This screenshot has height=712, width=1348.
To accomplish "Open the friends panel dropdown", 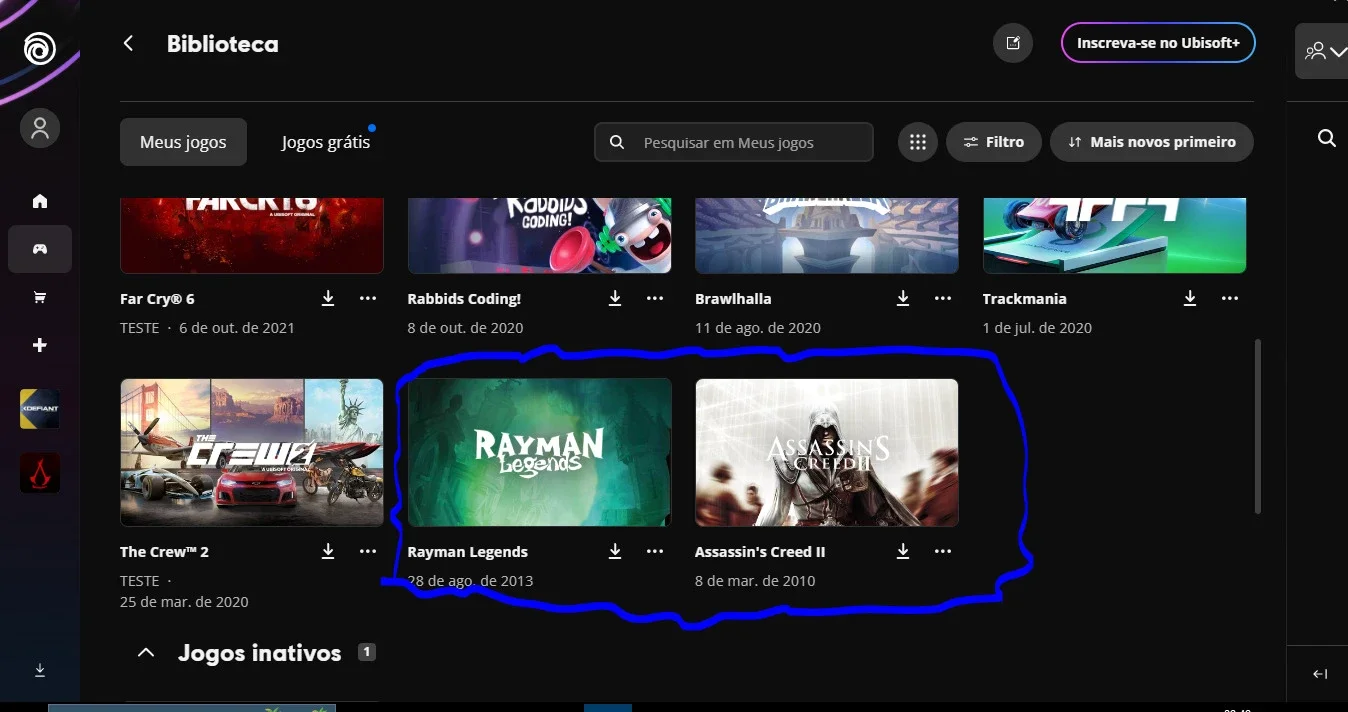I will (1326, 50).
